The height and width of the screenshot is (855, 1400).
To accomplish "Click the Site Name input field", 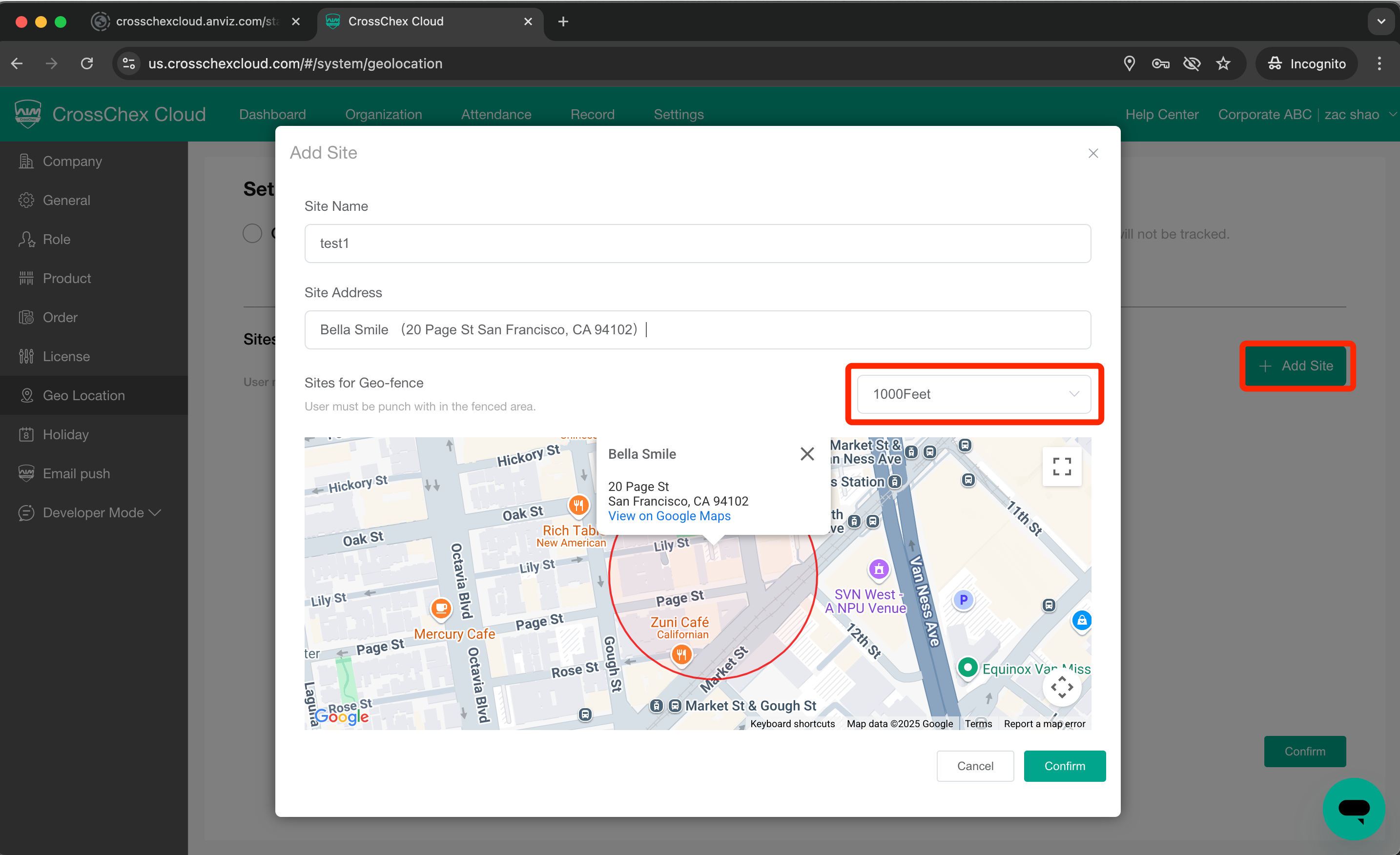I will pos(697,243).
